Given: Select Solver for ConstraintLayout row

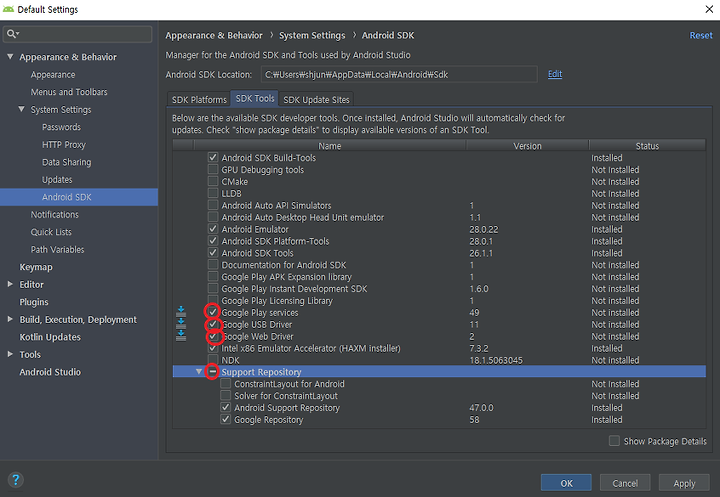Looking at the screenshot, I should point(439,395).
